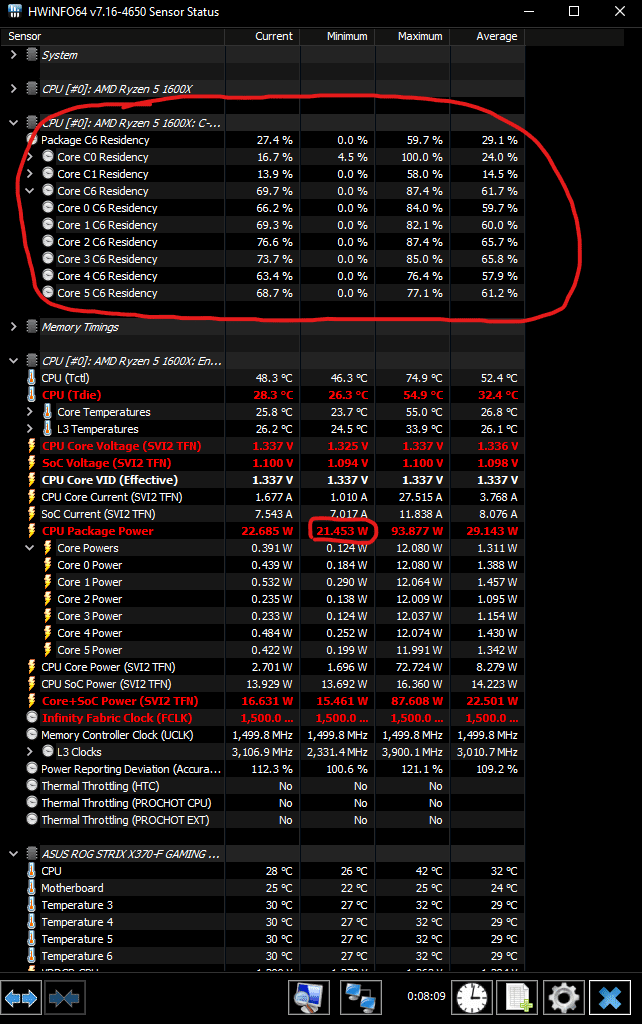Click the network computers remote icon
This screenshot has height=1024, width=642.
tap(360, 998)
